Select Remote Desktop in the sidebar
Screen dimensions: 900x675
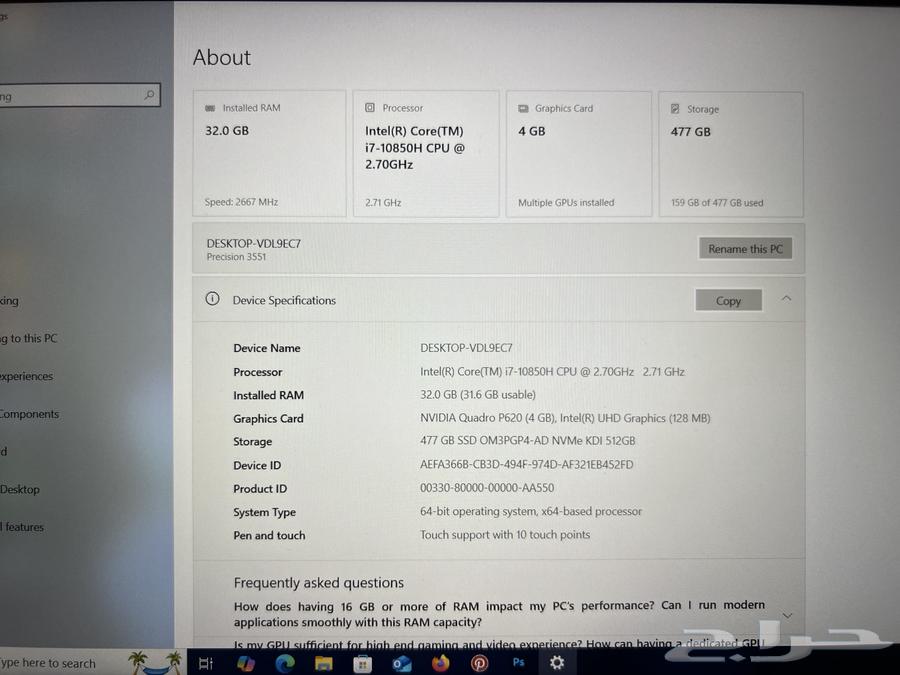[x=38, y=489]
